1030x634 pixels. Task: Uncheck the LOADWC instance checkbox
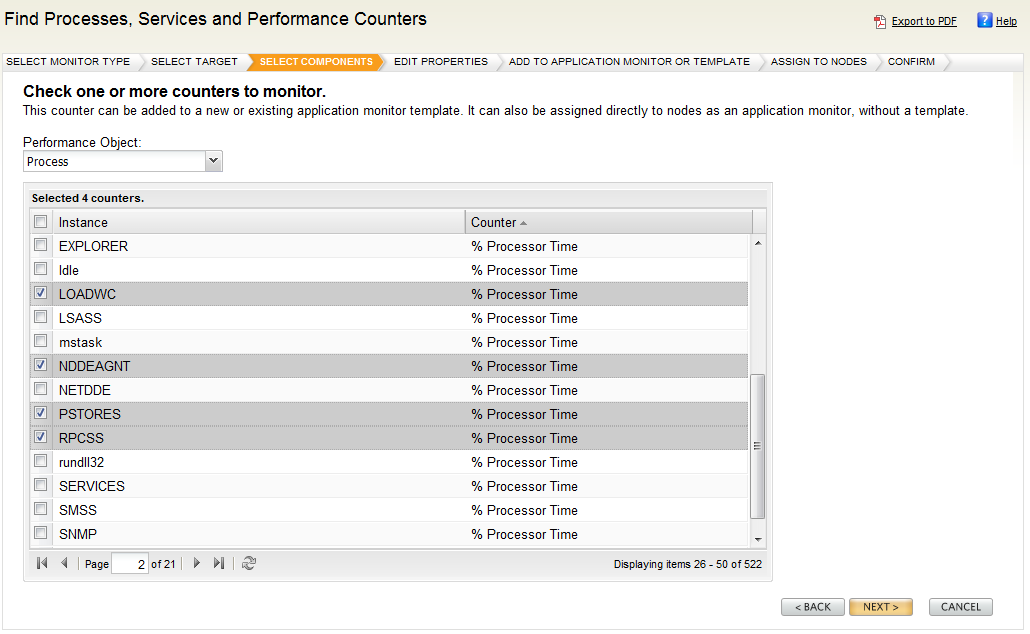tap(41, 294)
